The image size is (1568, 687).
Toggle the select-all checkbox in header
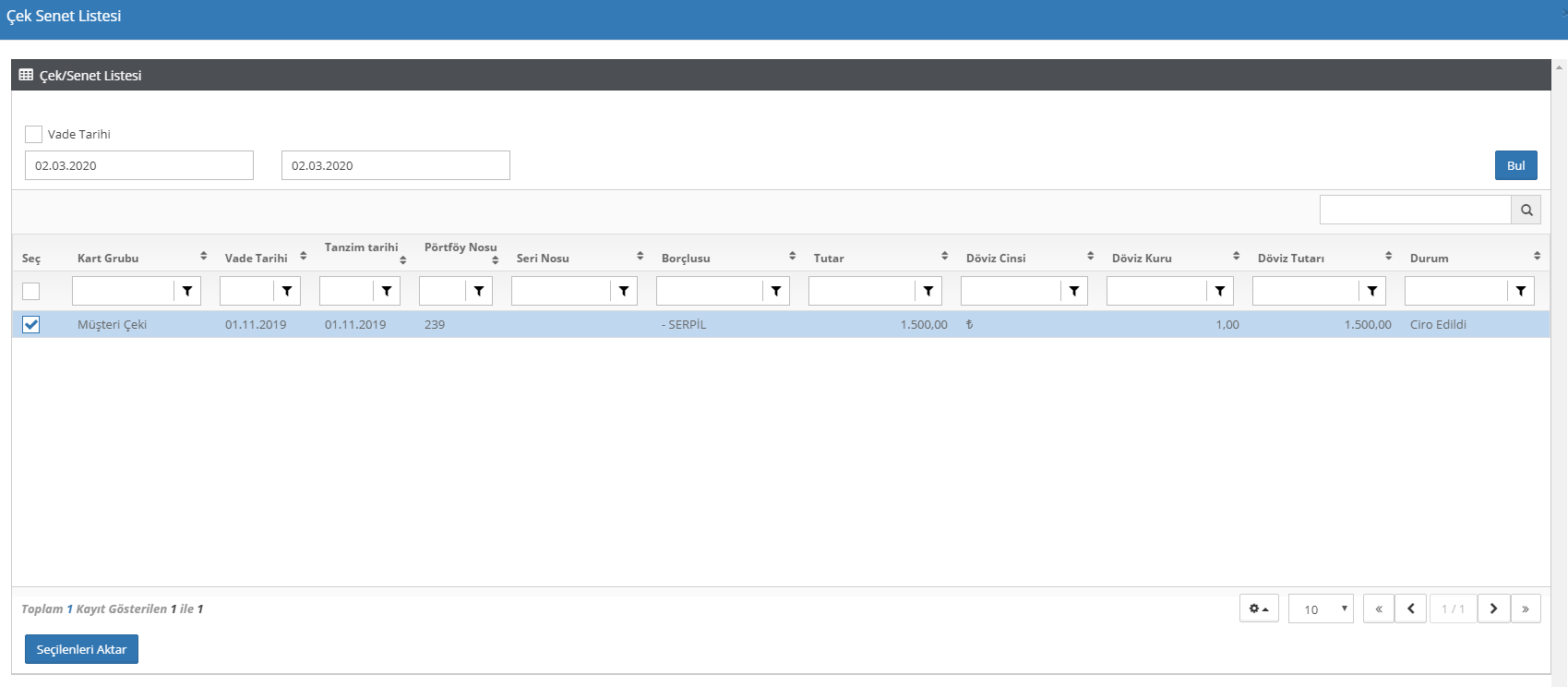point(31,292)
